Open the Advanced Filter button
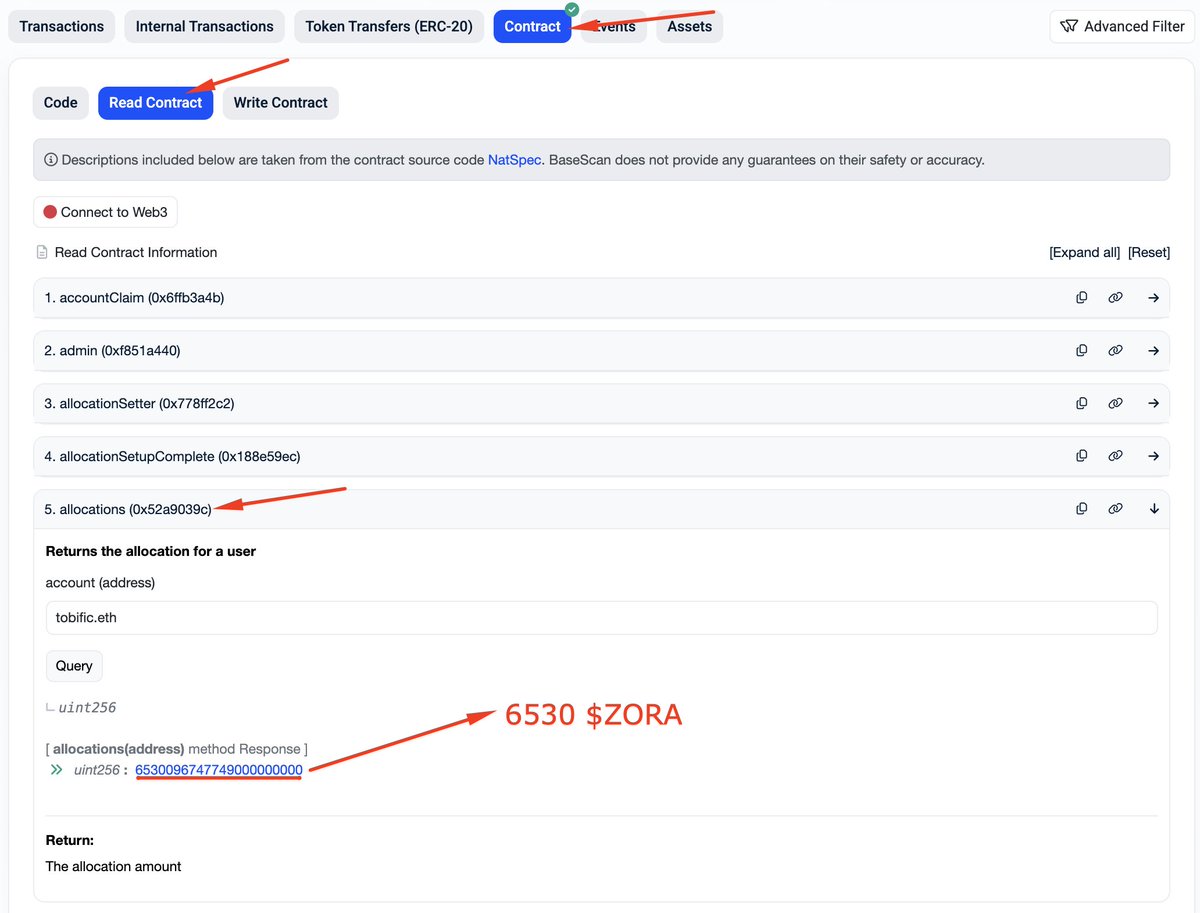Viewport: 1200px width, 913px height. pos(1123,27)
